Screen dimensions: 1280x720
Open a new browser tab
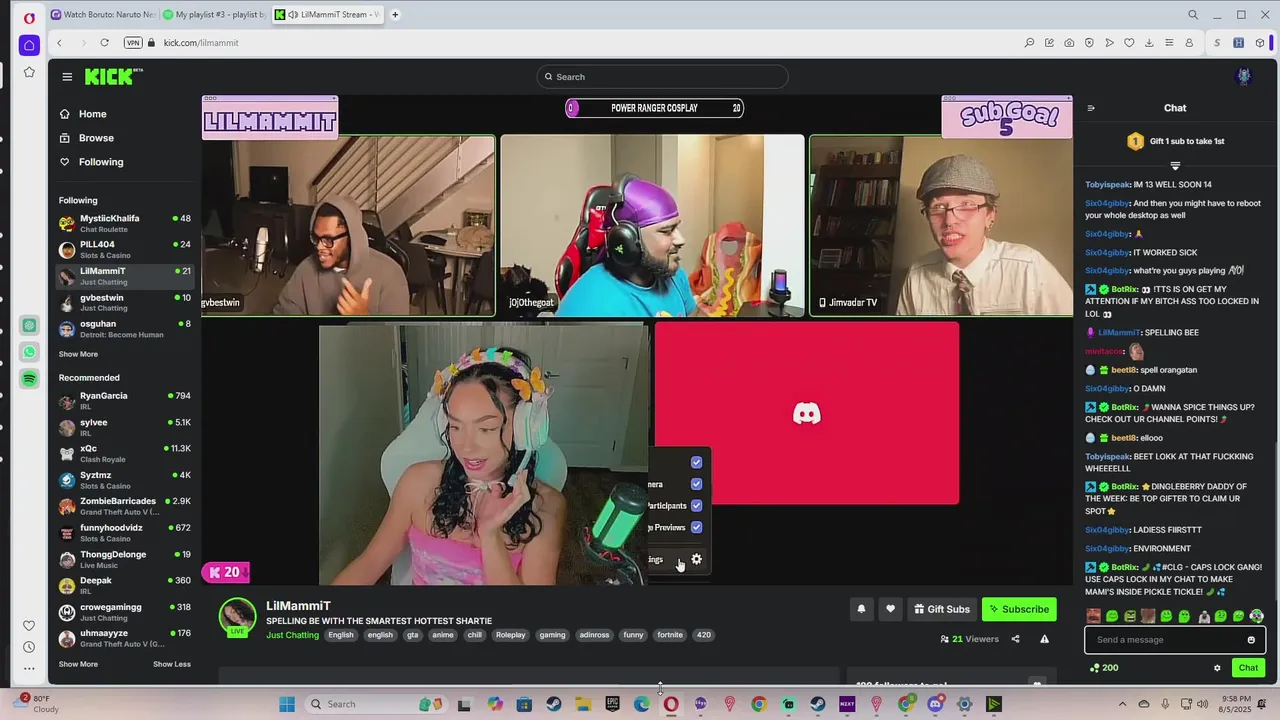[395, 15]
